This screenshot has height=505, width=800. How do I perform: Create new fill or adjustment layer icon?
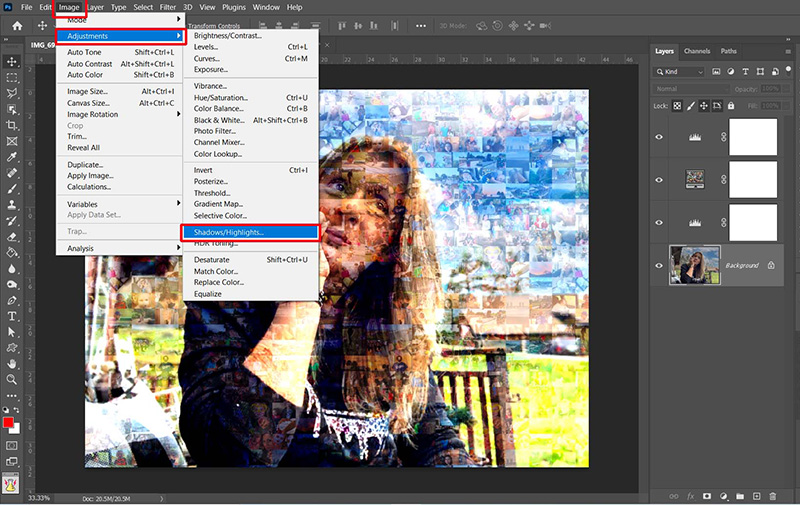(723, 496)
